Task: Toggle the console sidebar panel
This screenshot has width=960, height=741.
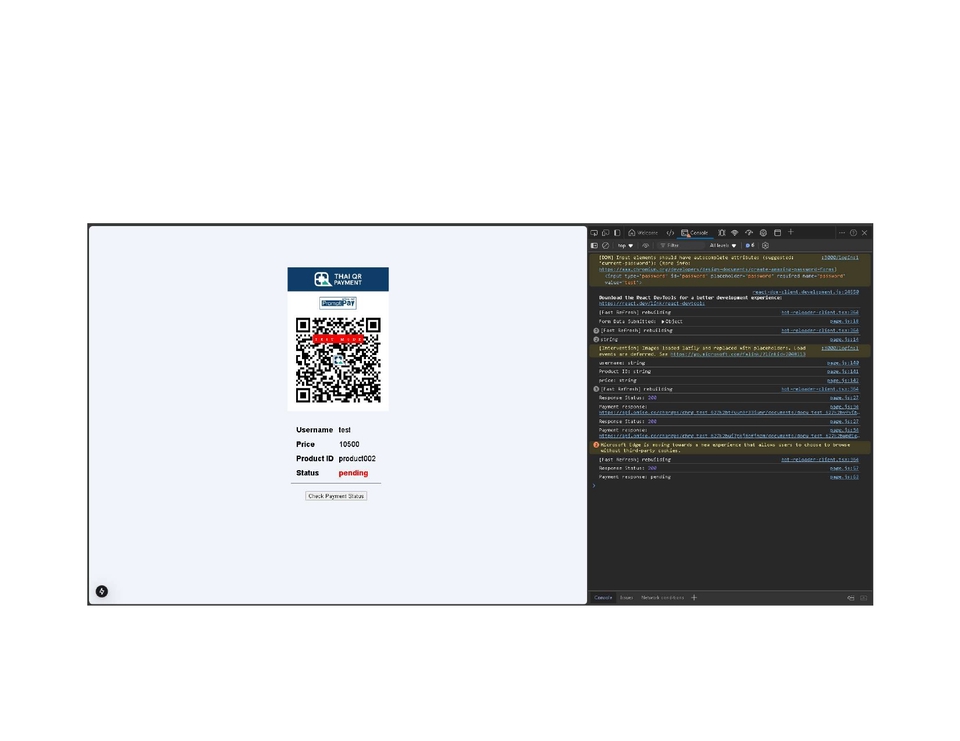Action: click(593, 245)
